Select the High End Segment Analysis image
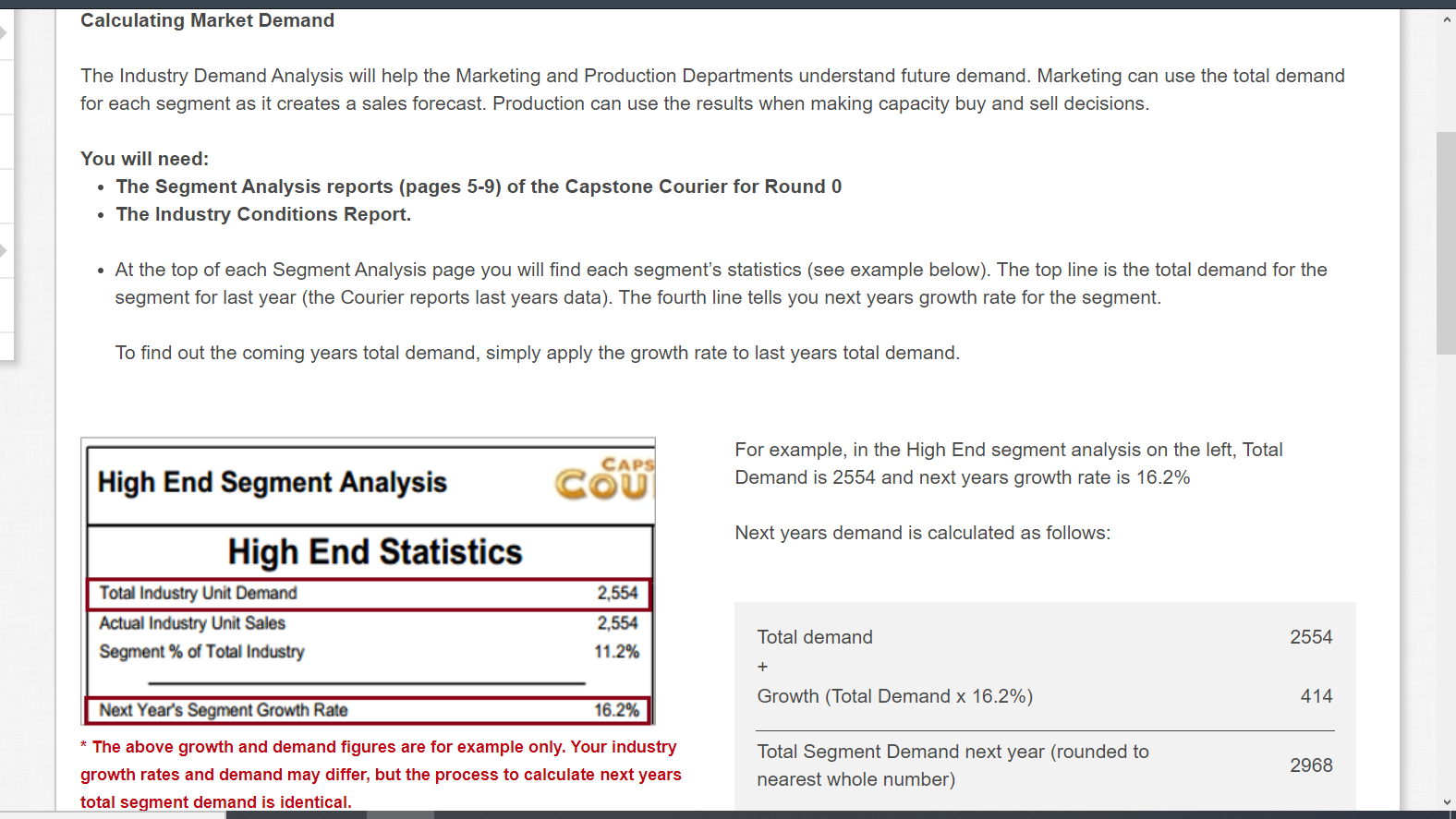This screenshot has width=1456, height=819. [368, 580]
